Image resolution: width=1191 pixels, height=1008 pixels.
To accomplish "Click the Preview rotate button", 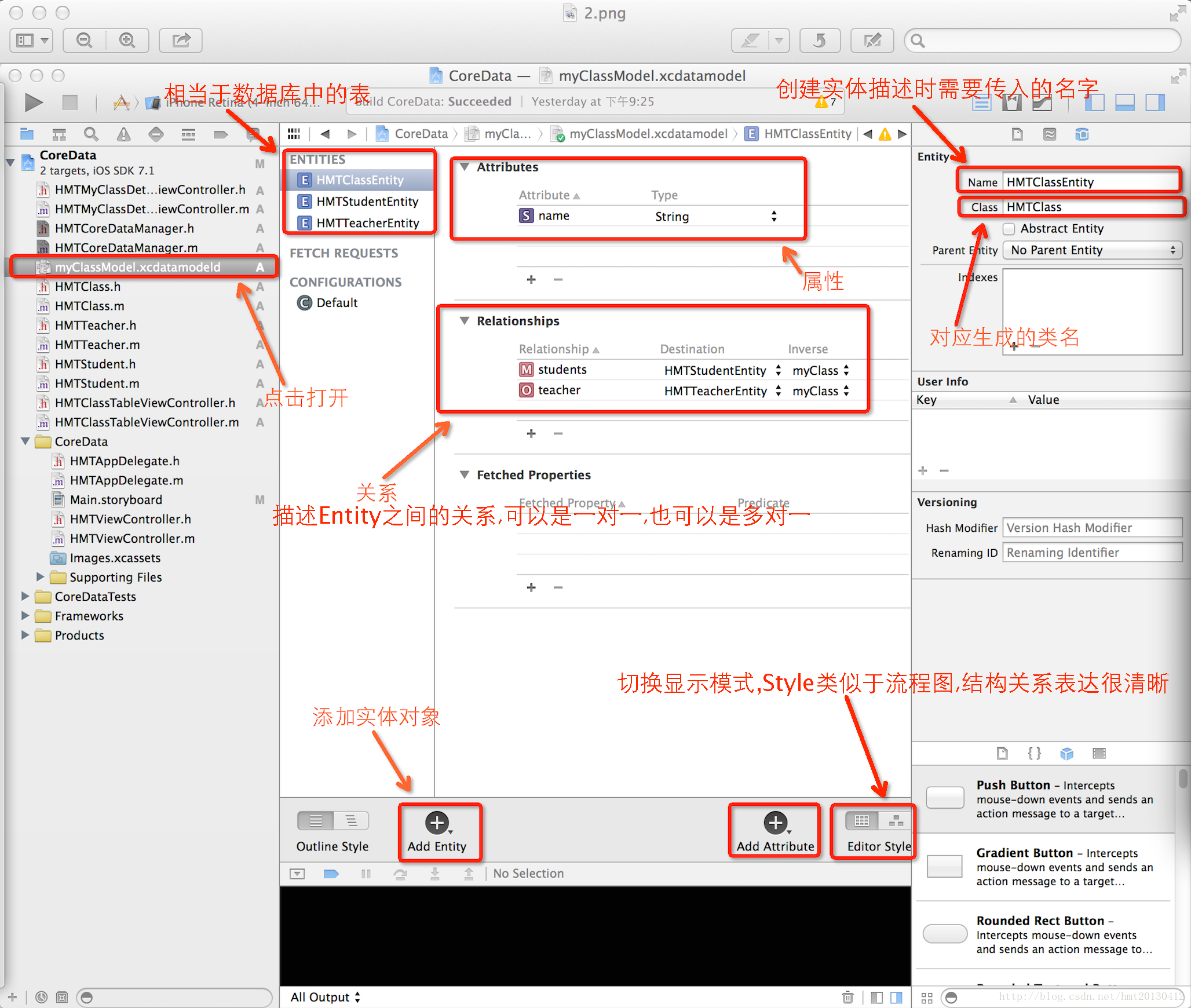I will 819,41.
